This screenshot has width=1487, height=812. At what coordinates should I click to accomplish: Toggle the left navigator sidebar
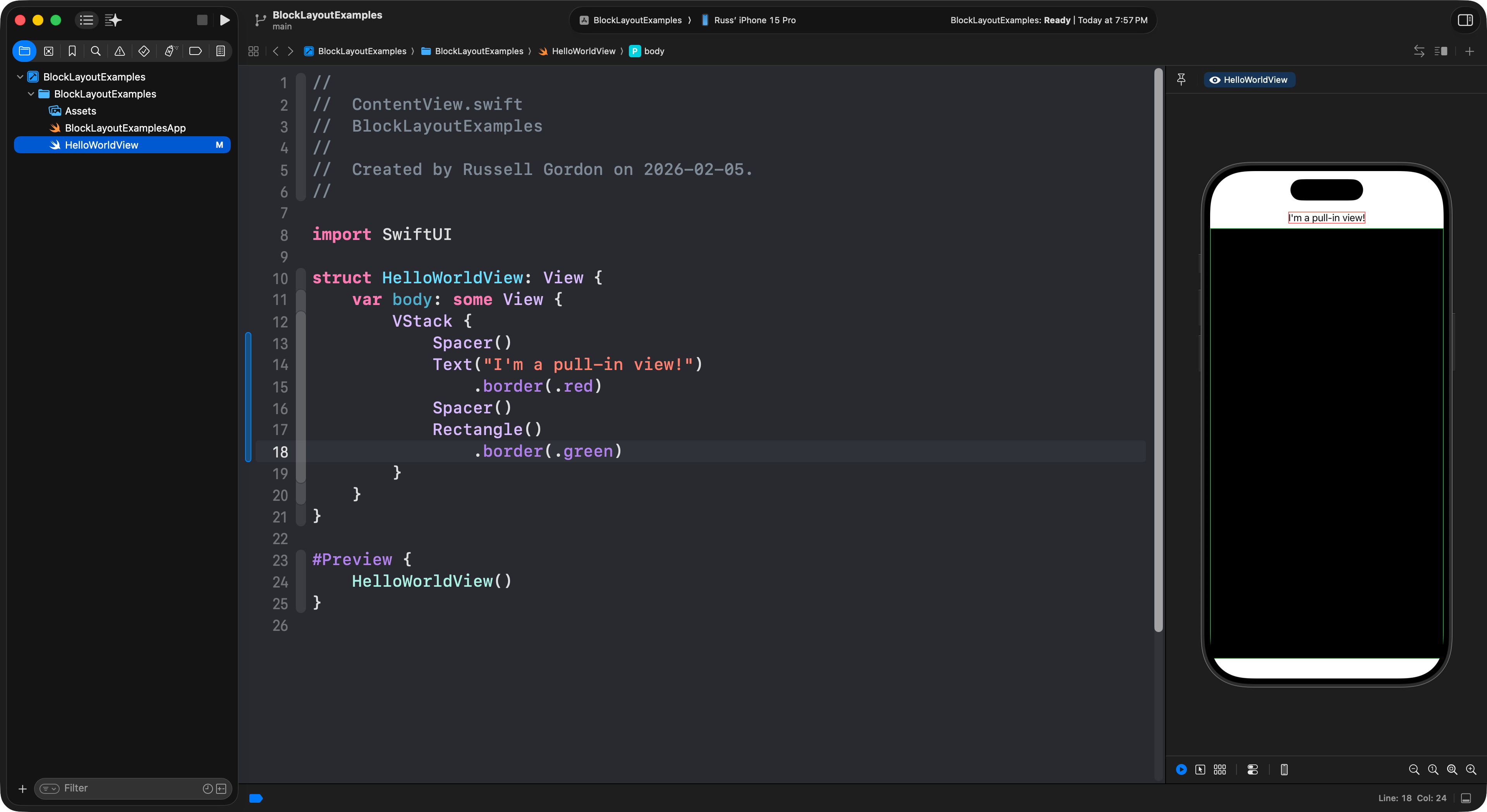pos(87,20)
